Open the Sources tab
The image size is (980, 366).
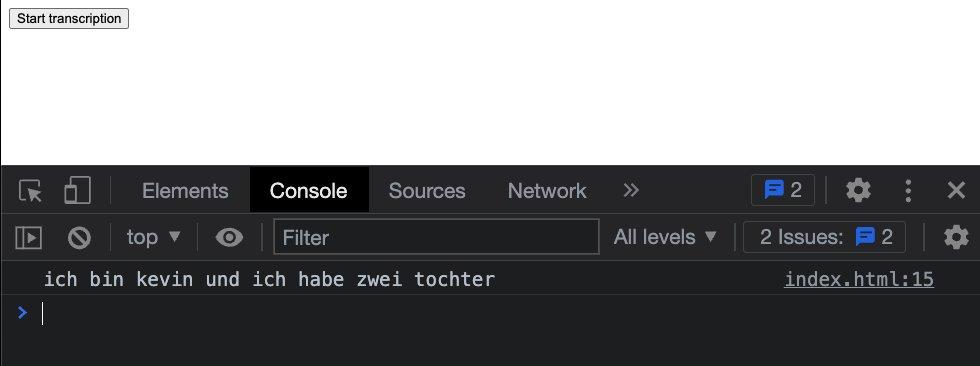pyautogui.click(x=427, y=190)
